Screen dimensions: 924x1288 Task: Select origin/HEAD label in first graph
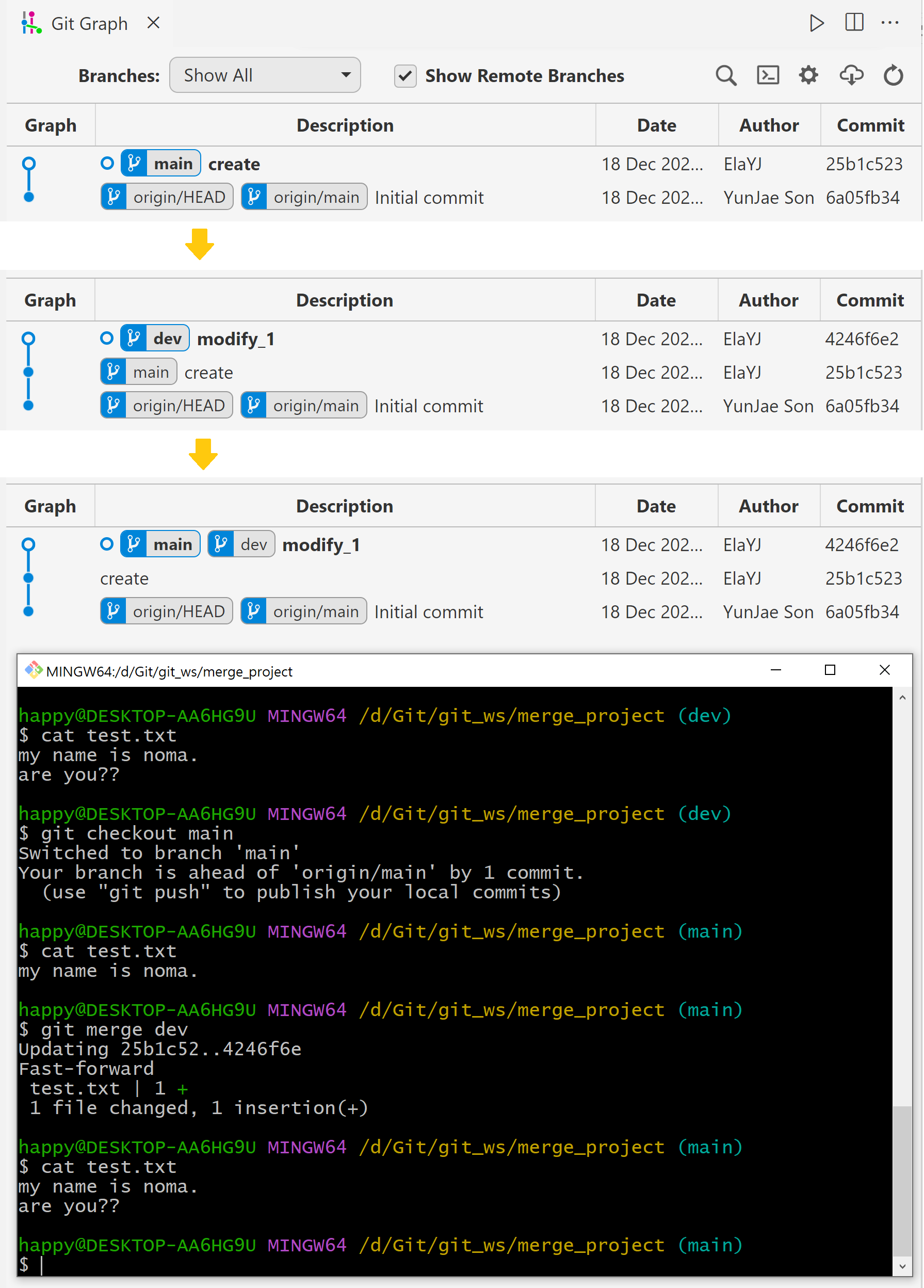[x=167, y=197]
